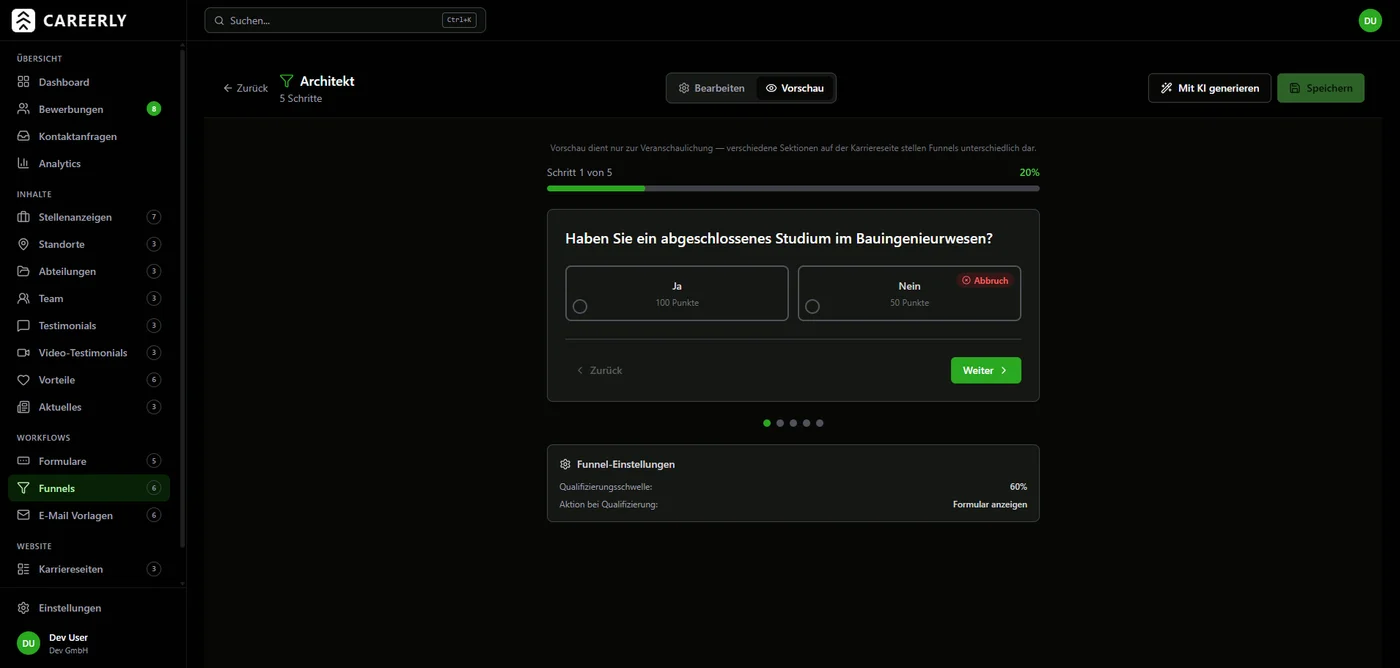The image size is (1400, 668).
Task: Jump to step 3 pagination dot
Action: coord(793,423)
